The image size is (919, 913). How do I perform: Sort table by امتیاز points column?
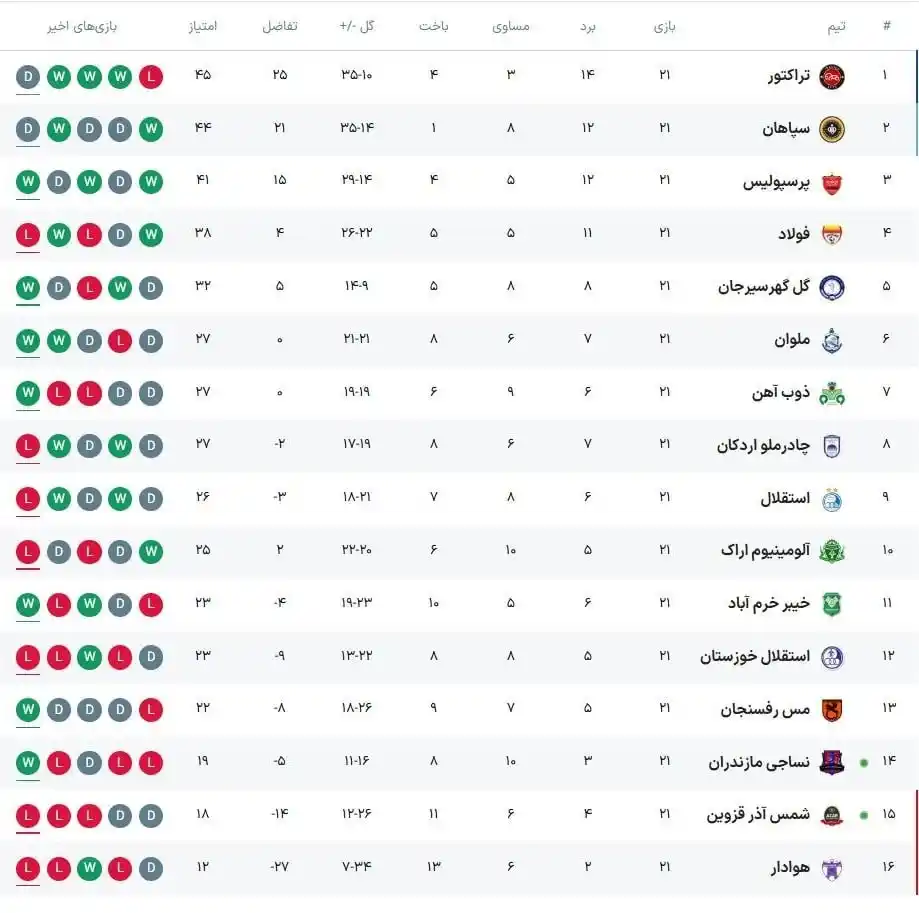(x=203, y=26)
